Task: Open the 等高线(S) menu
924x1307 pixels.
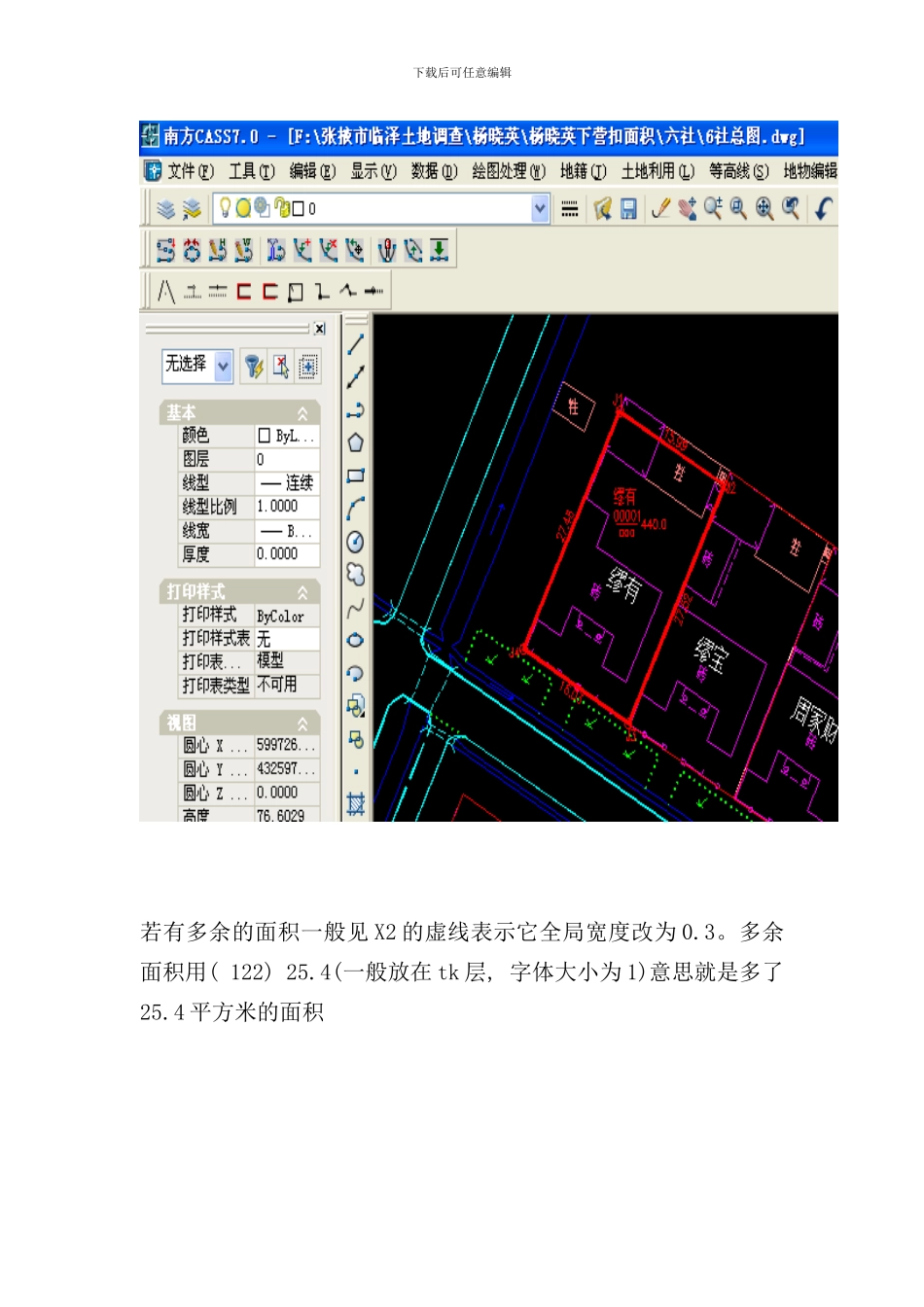Action: tap(738, 171)
